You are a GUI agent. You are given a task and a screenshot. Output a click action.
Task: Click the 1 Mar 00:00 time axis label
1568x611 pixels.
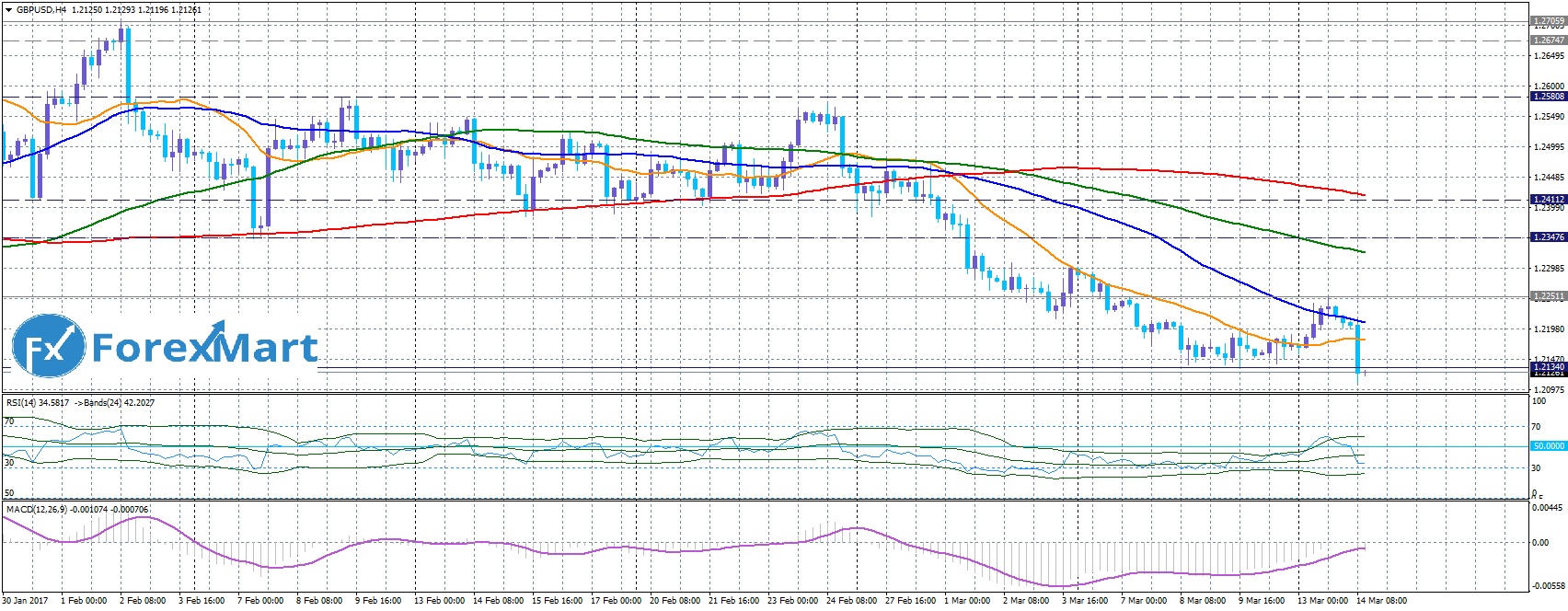[968, 601]
